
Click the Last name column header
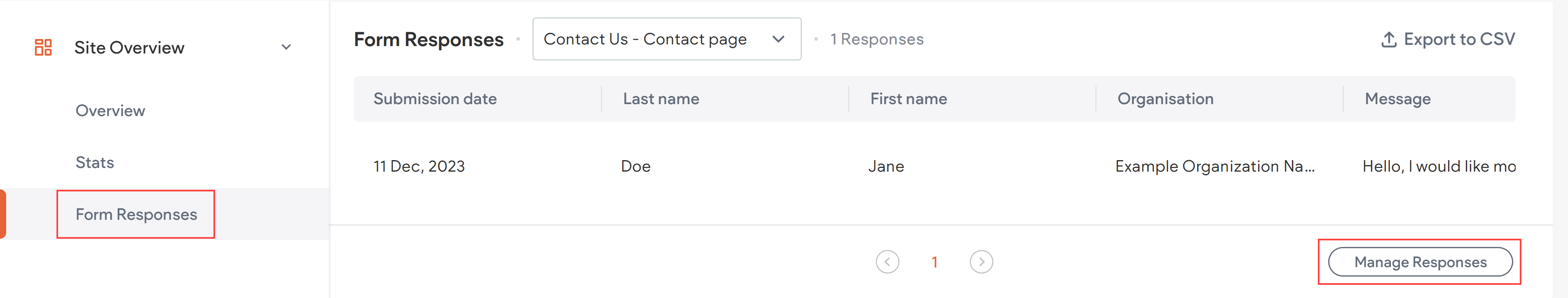(661, 98)
